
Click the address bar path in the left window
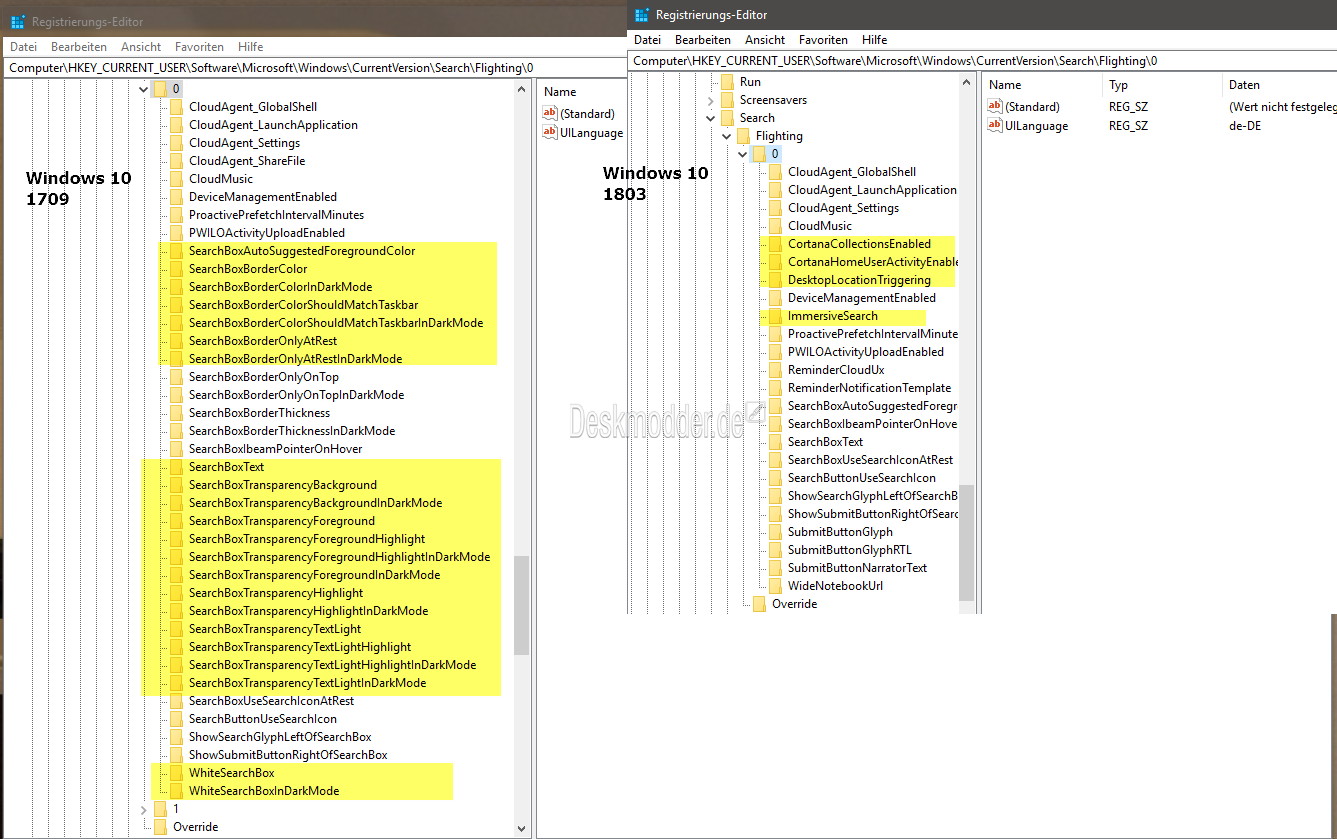(x=271, y=68)
